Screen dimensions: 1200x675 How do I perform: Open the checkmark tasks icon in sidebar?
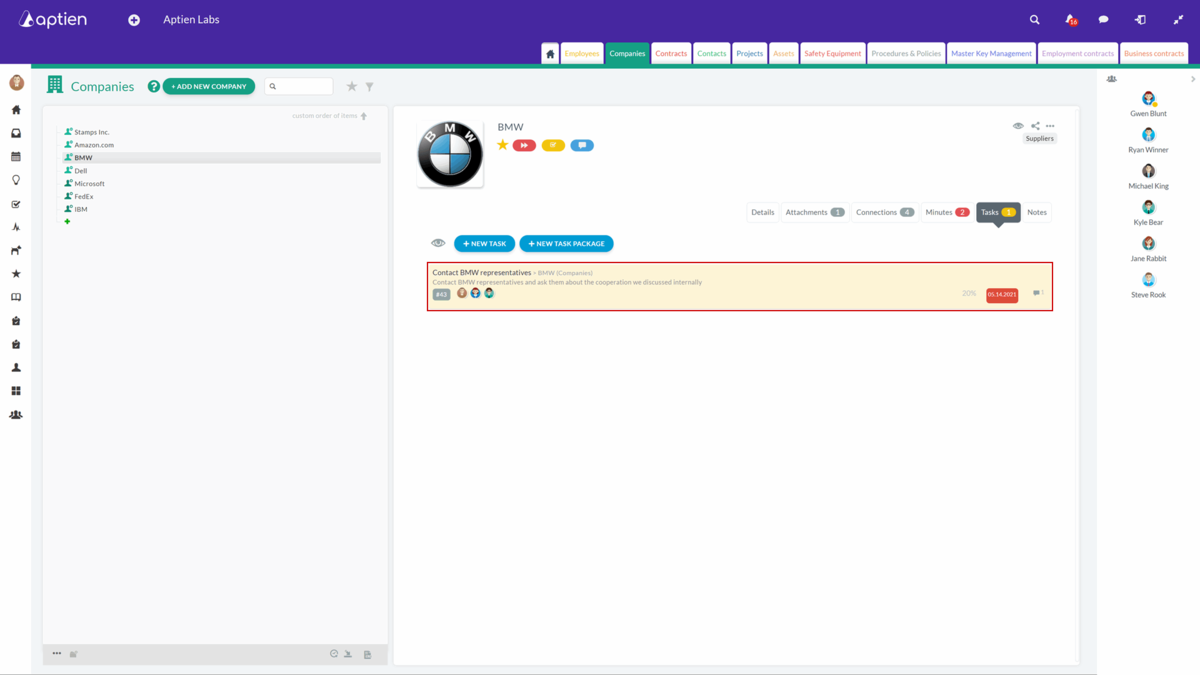pyautogui.click(x=16, y=204)
